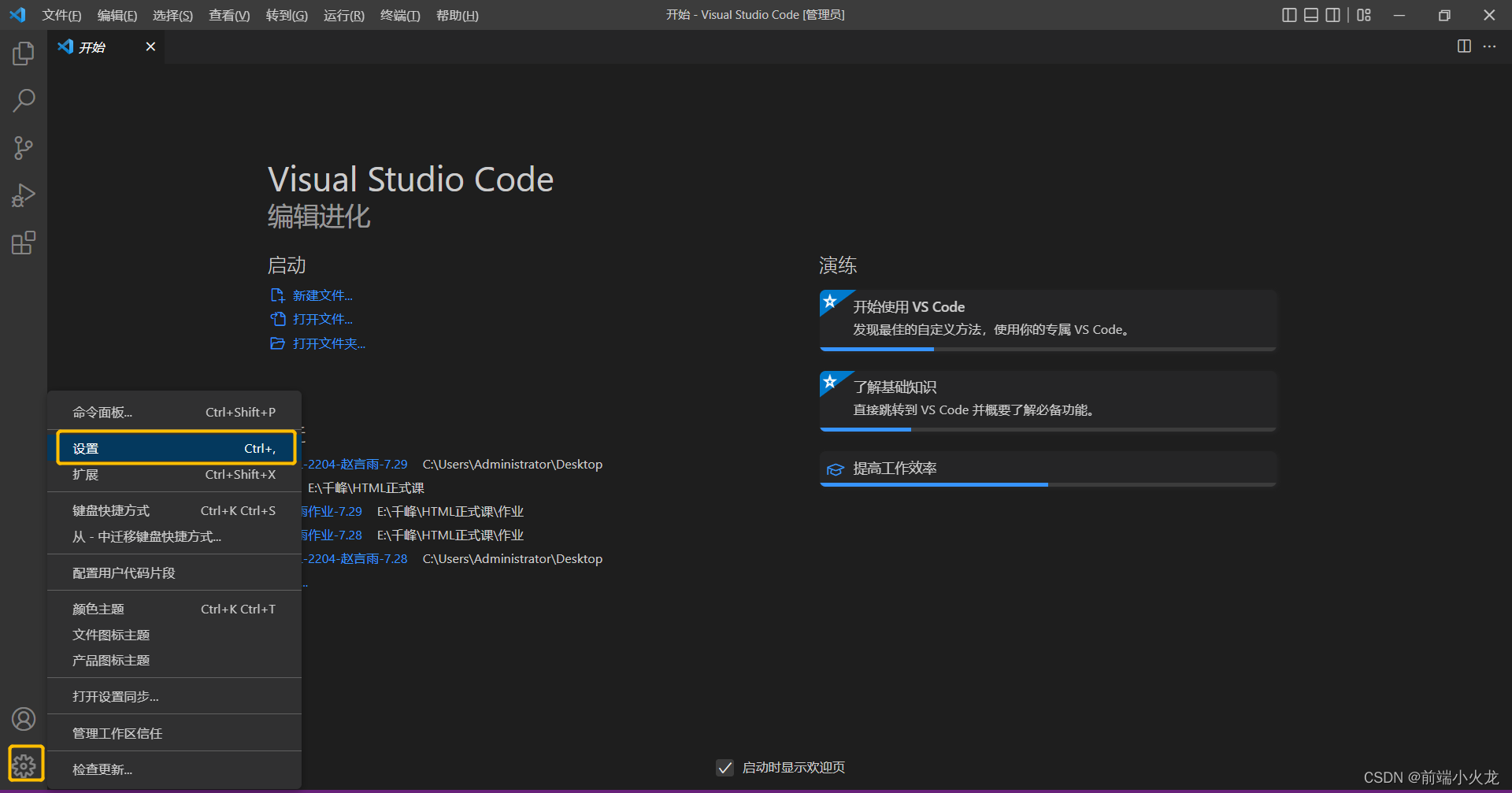Choose 检查更新... menu entry
Viewport: 1512px width, 793px height.
174,770
